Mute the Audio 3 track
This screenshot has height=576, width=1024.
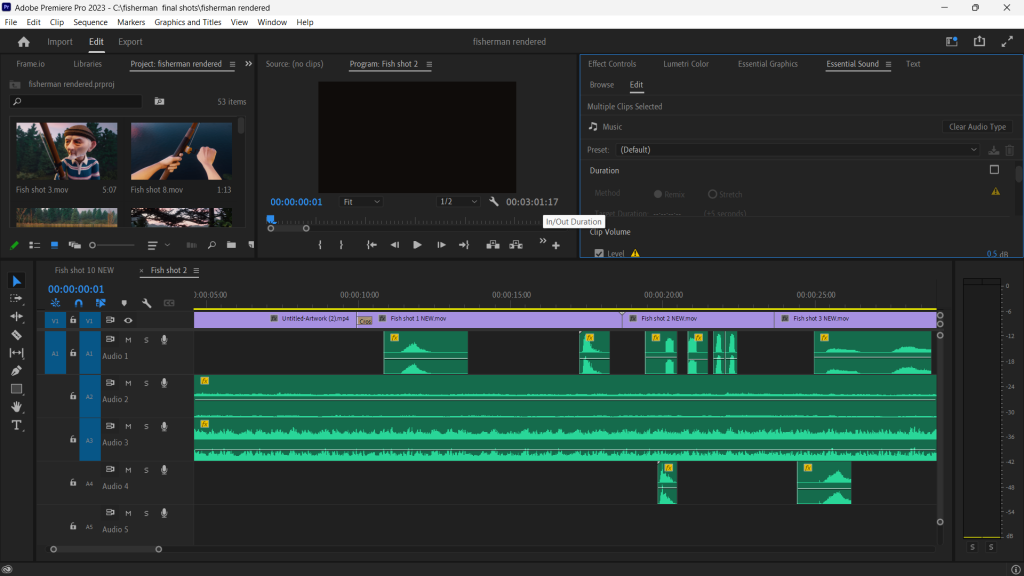point(128,426)
